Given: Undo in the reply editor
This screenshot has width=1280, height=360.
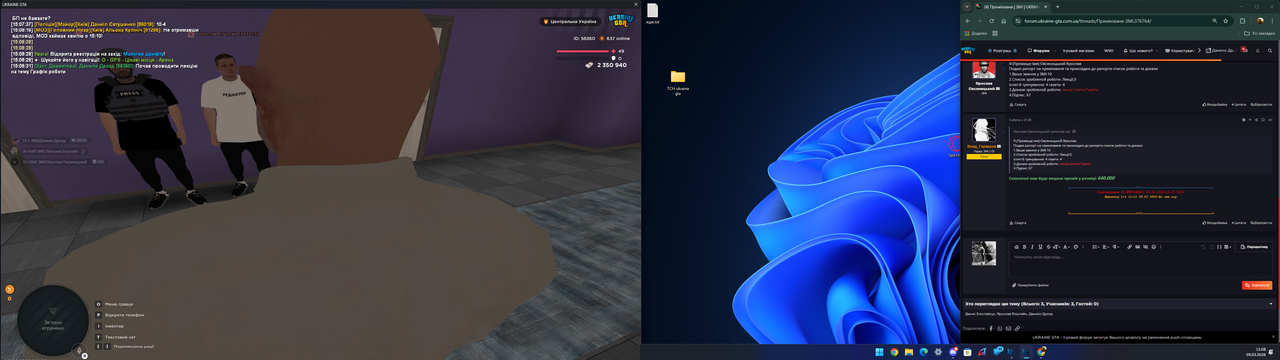Looking at the screenshot, I should coord(1203,247).
